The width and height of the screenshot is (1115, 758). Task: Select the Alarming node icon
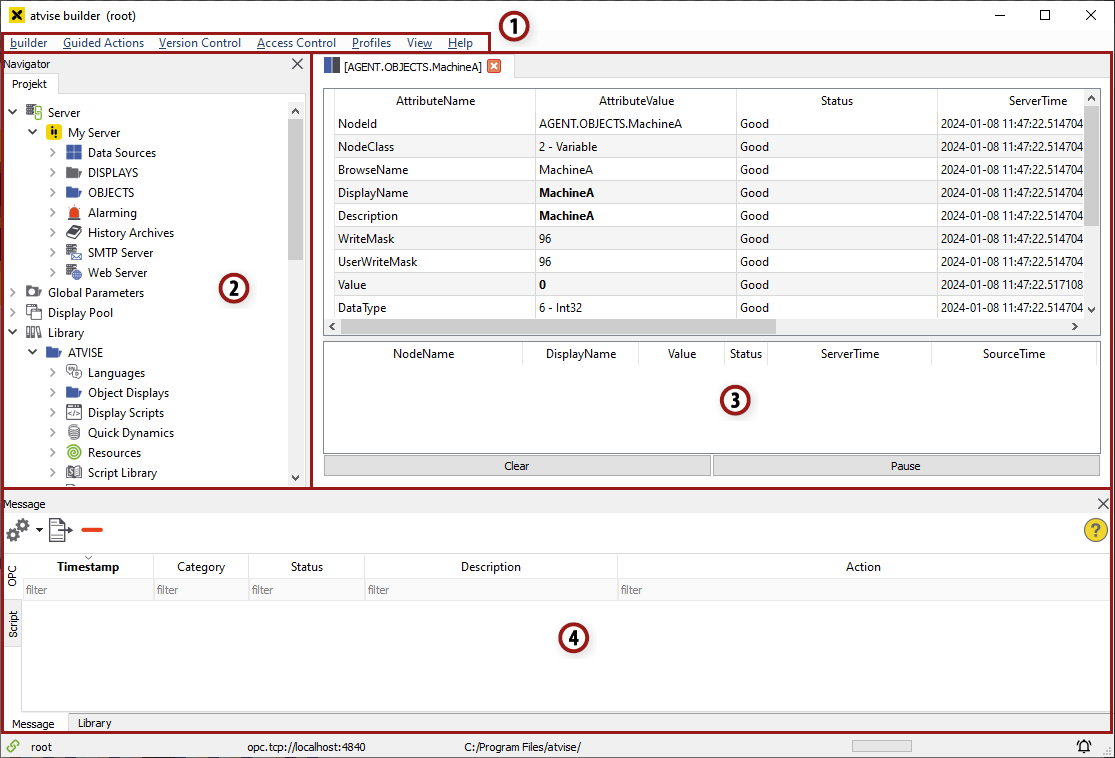(74, 213)
